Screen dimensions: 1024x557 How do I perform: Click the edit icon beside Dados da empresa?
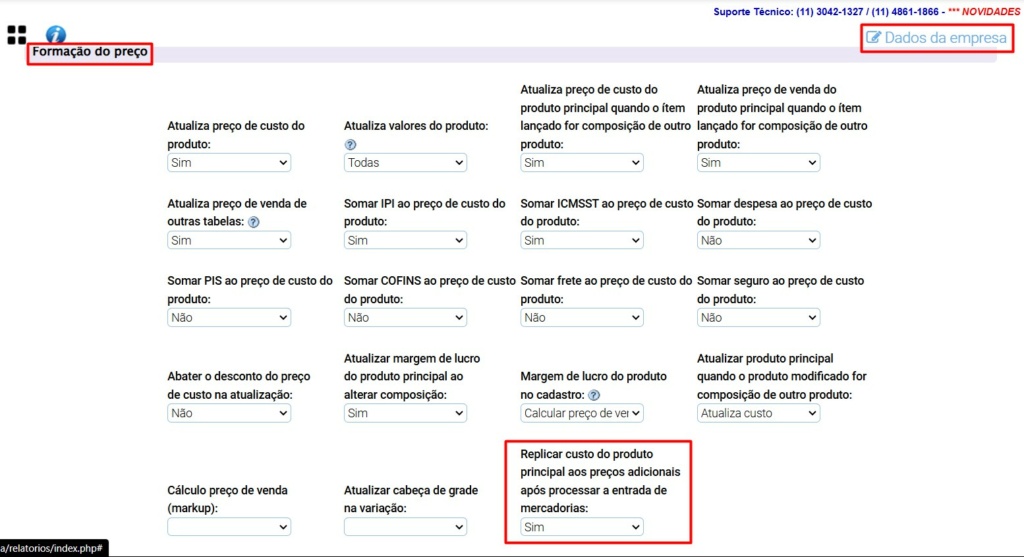(x=873, y=37)
